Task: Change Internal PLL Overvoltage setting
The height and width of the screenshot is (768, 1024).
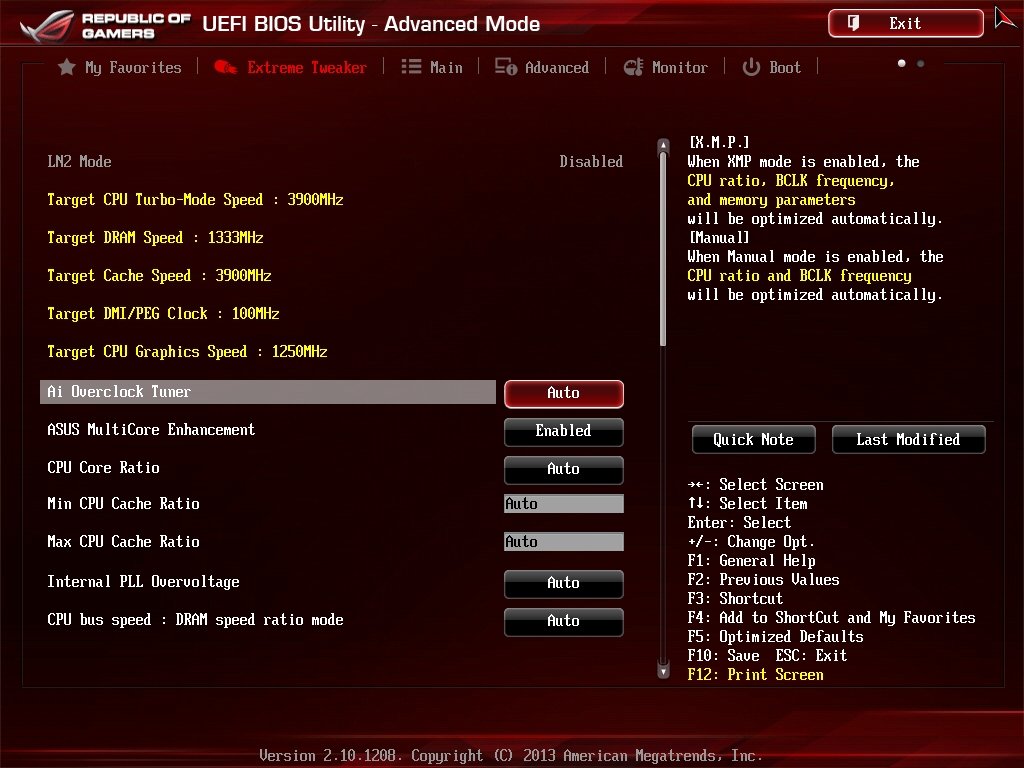Action: click(x=563, y=584)
